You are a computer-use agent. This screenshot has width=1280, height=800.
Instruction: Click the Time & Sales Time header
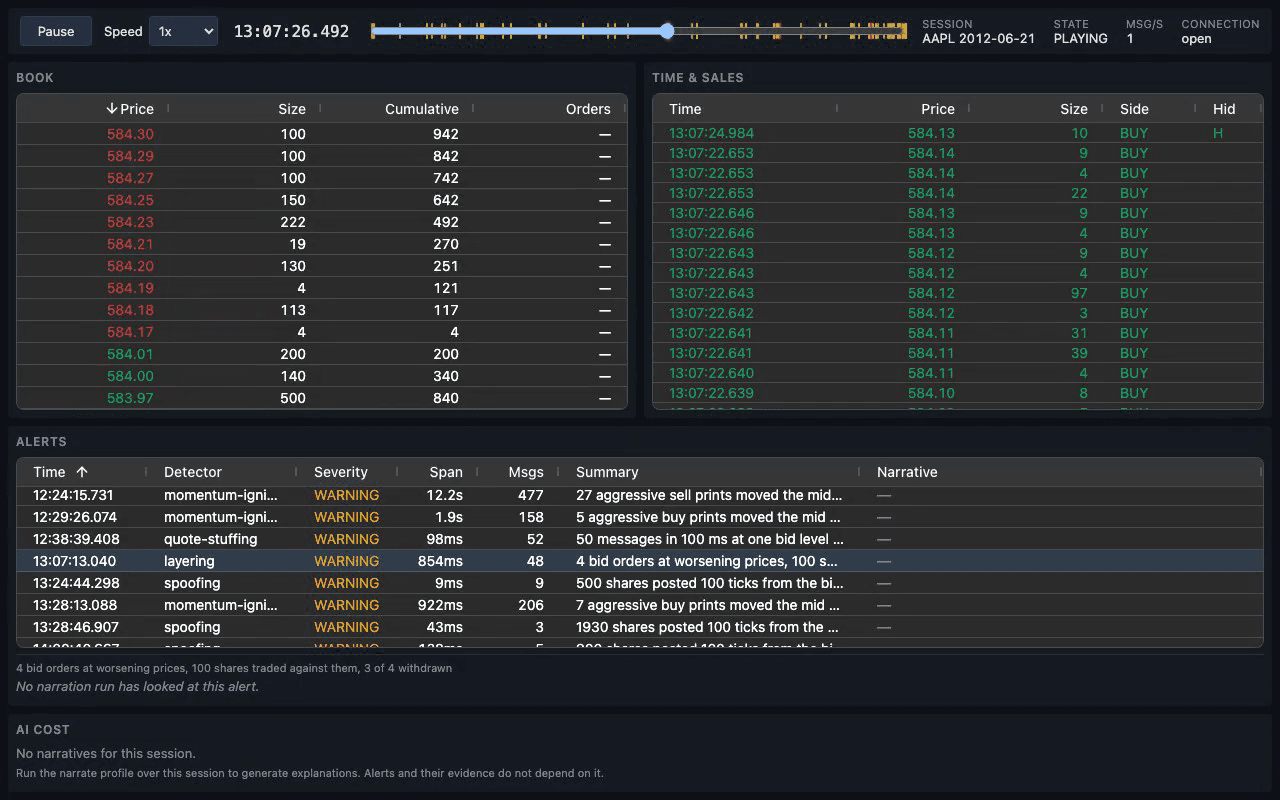click(685, 109)
